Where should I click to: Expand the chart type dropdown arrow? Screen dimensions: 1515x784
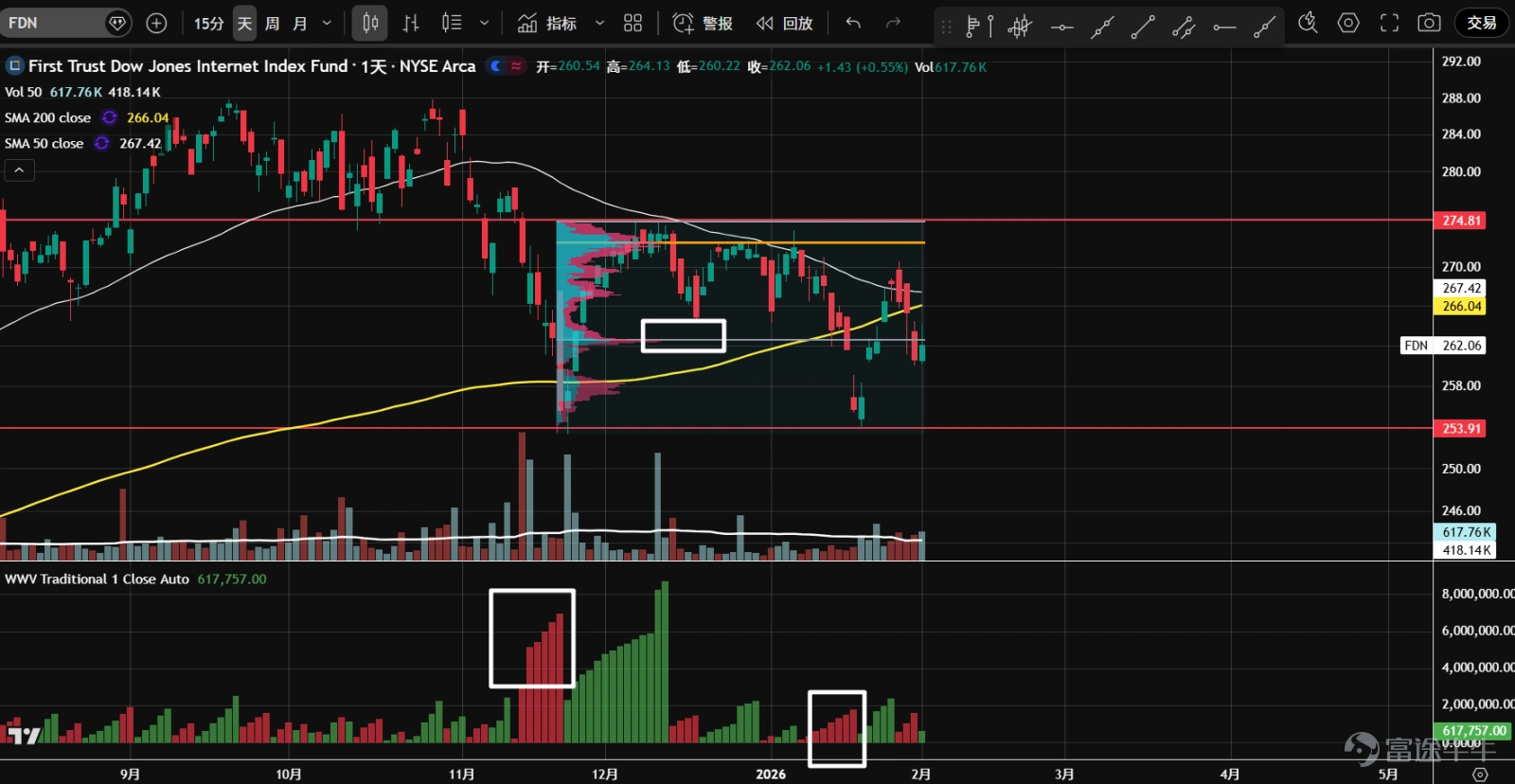click(485, 23)
